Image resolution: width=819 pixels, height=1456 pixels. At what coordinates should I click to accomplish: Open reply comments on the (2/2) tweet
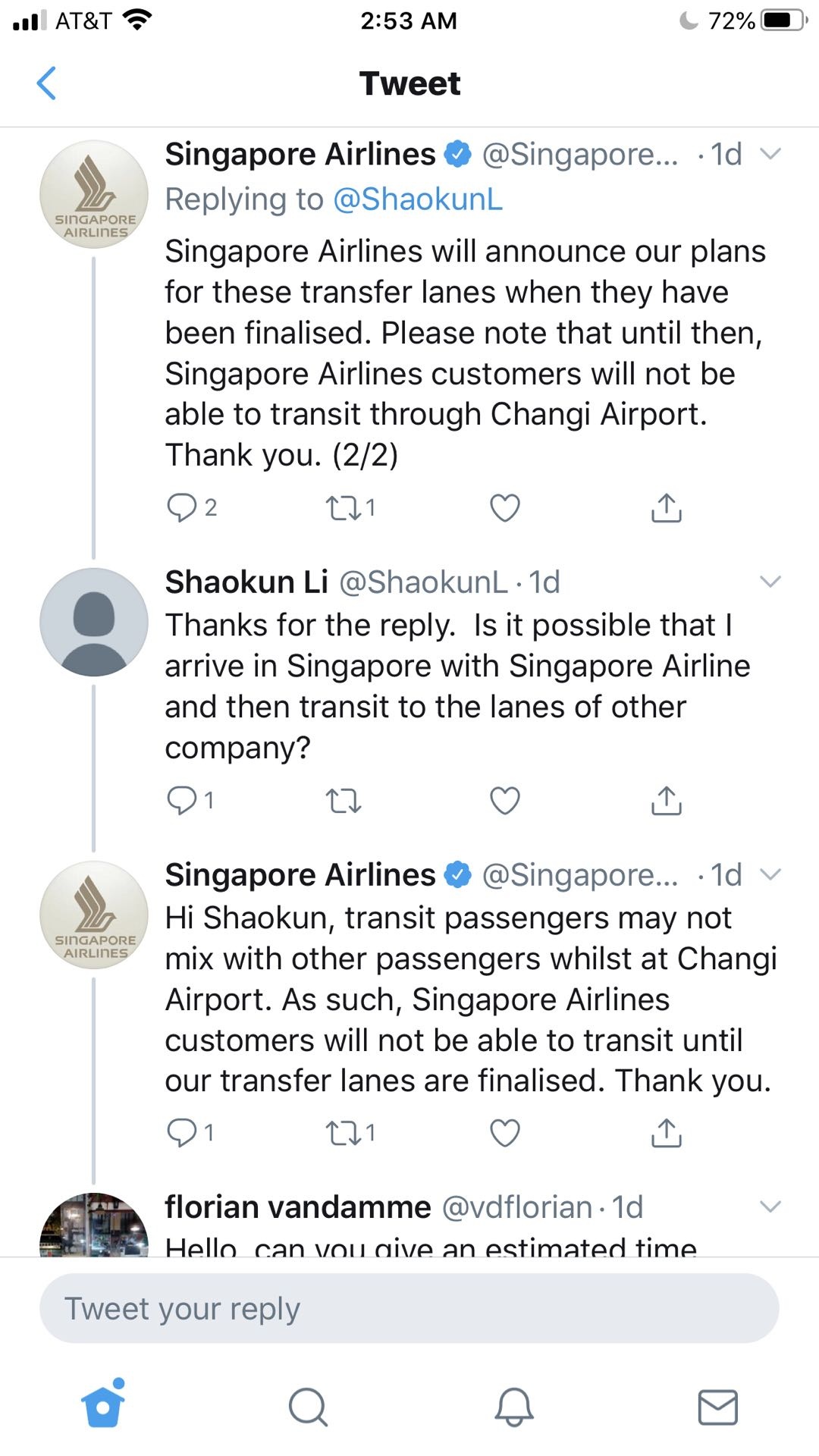[x=182, y=507]
